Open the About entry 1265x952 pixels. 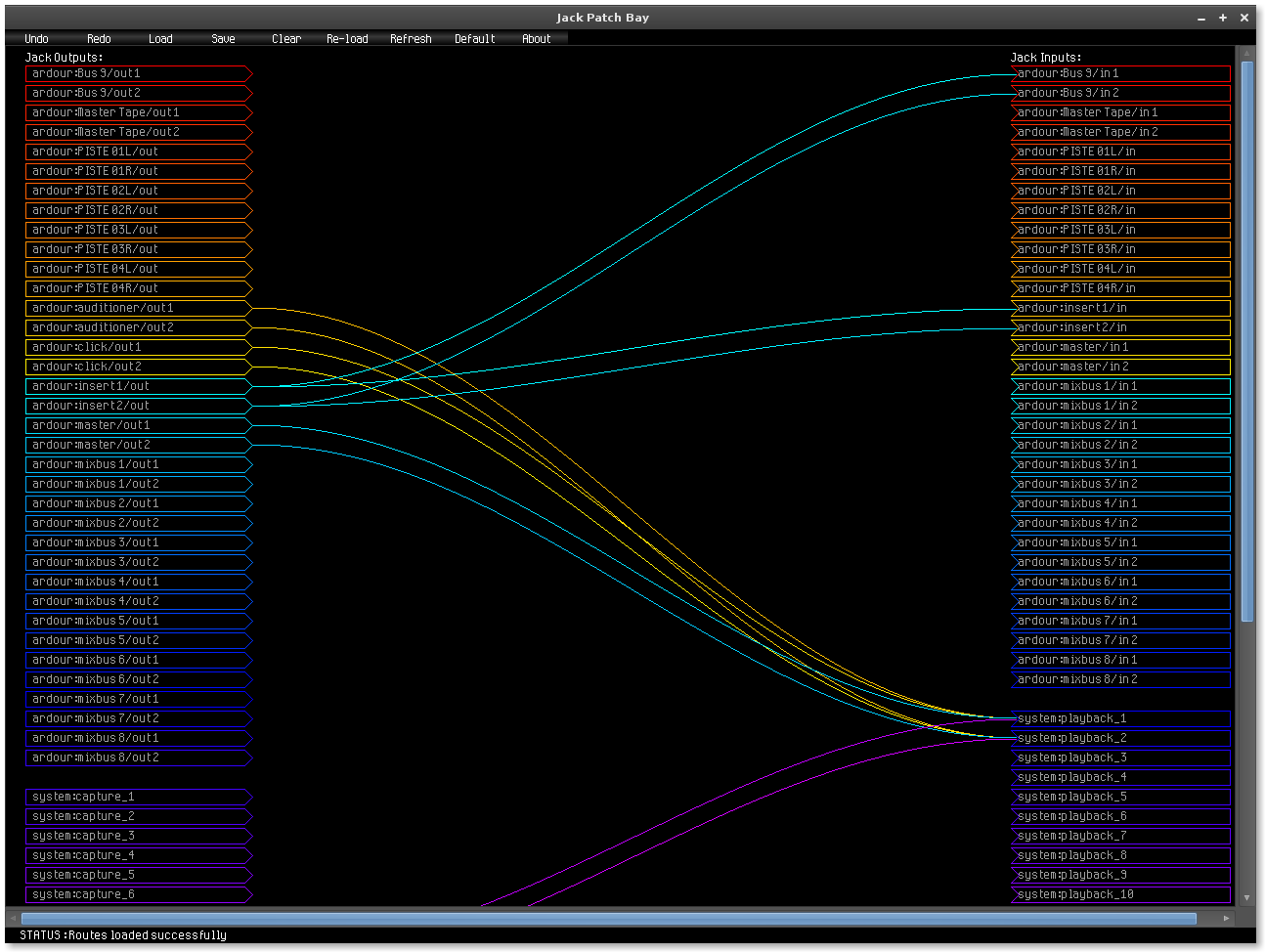click(536, 39)
